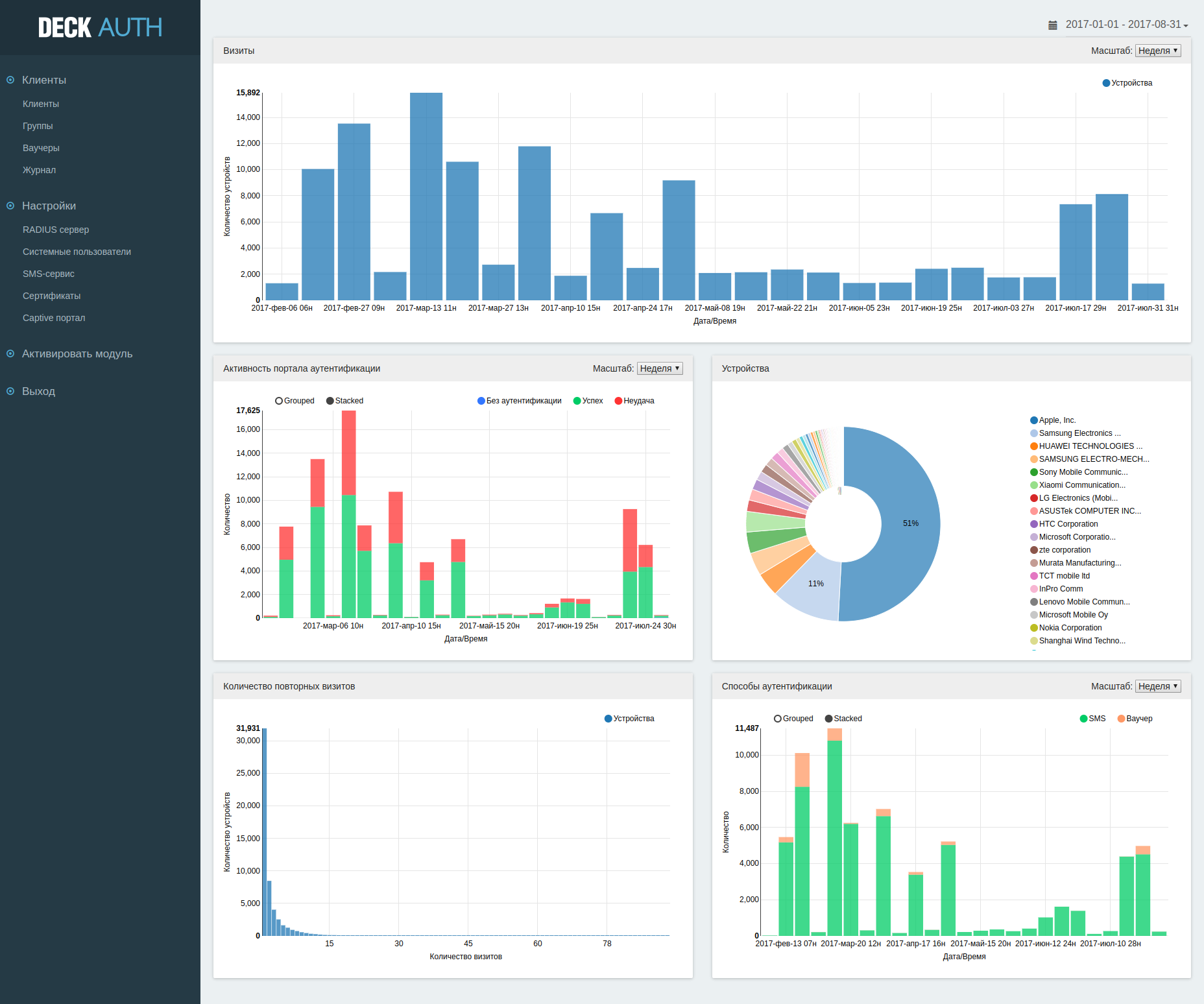
Task: Click the circle icon beside Выход
Action: pos(10,391)
